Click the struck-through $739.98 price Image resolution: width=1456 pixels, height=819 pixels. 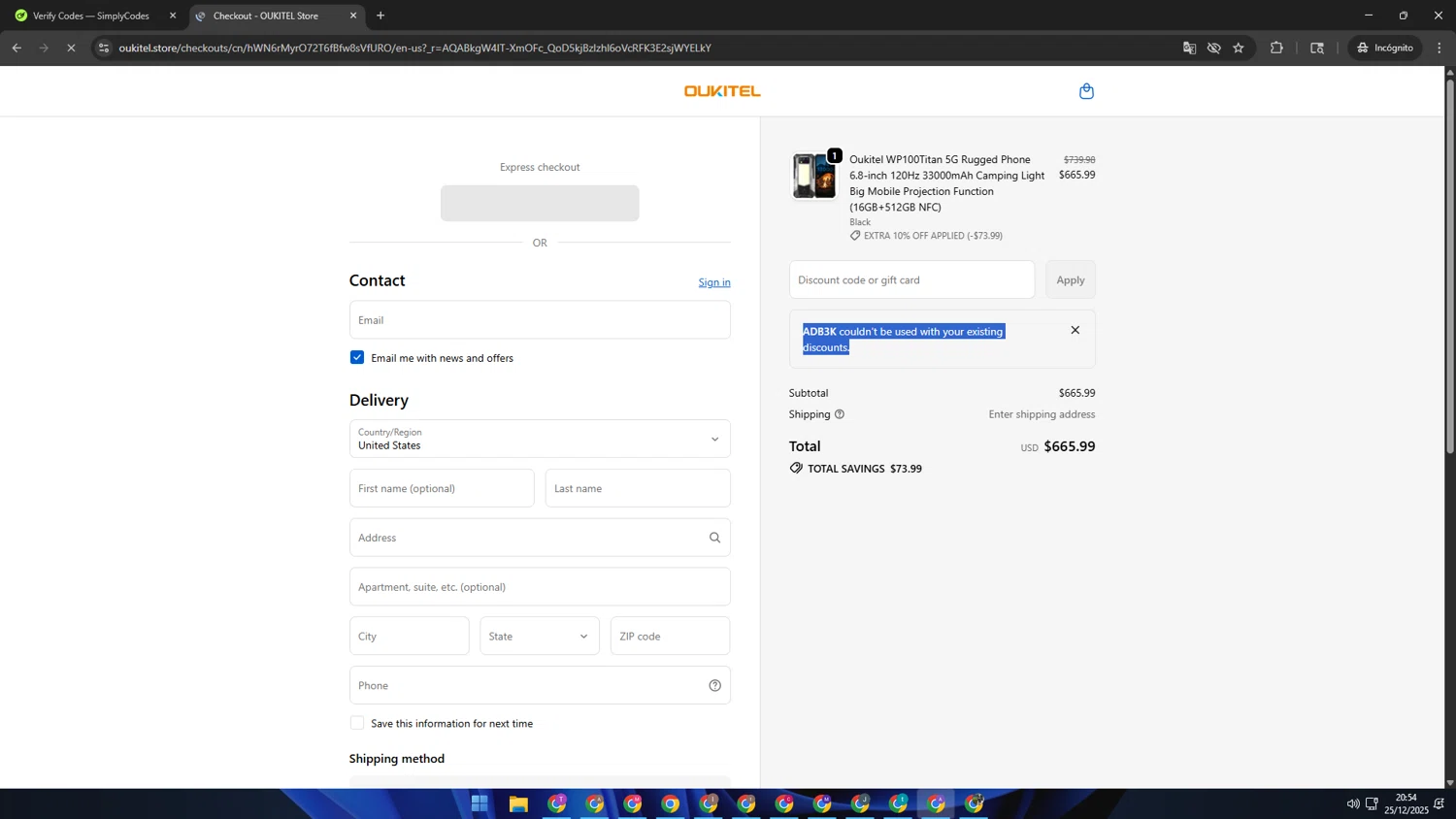point(1079,160)
